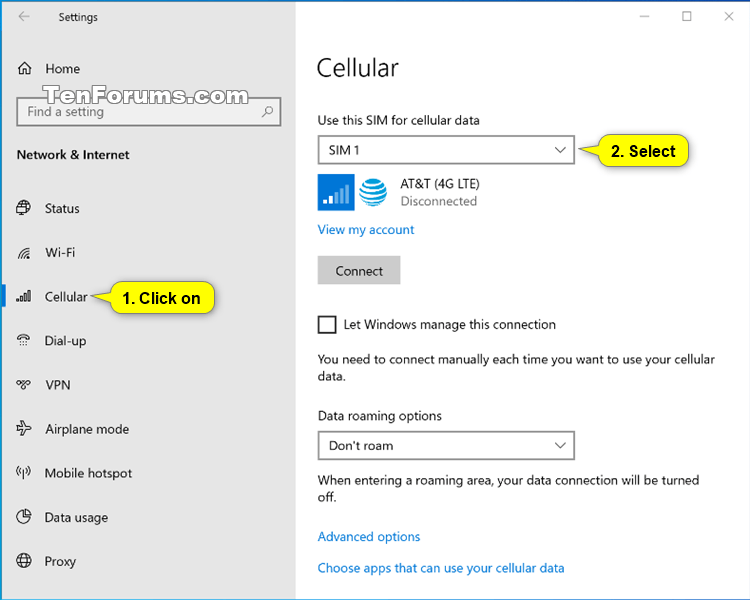
Task: Open Airplane mode via plane icon
Action: [23, 428]
